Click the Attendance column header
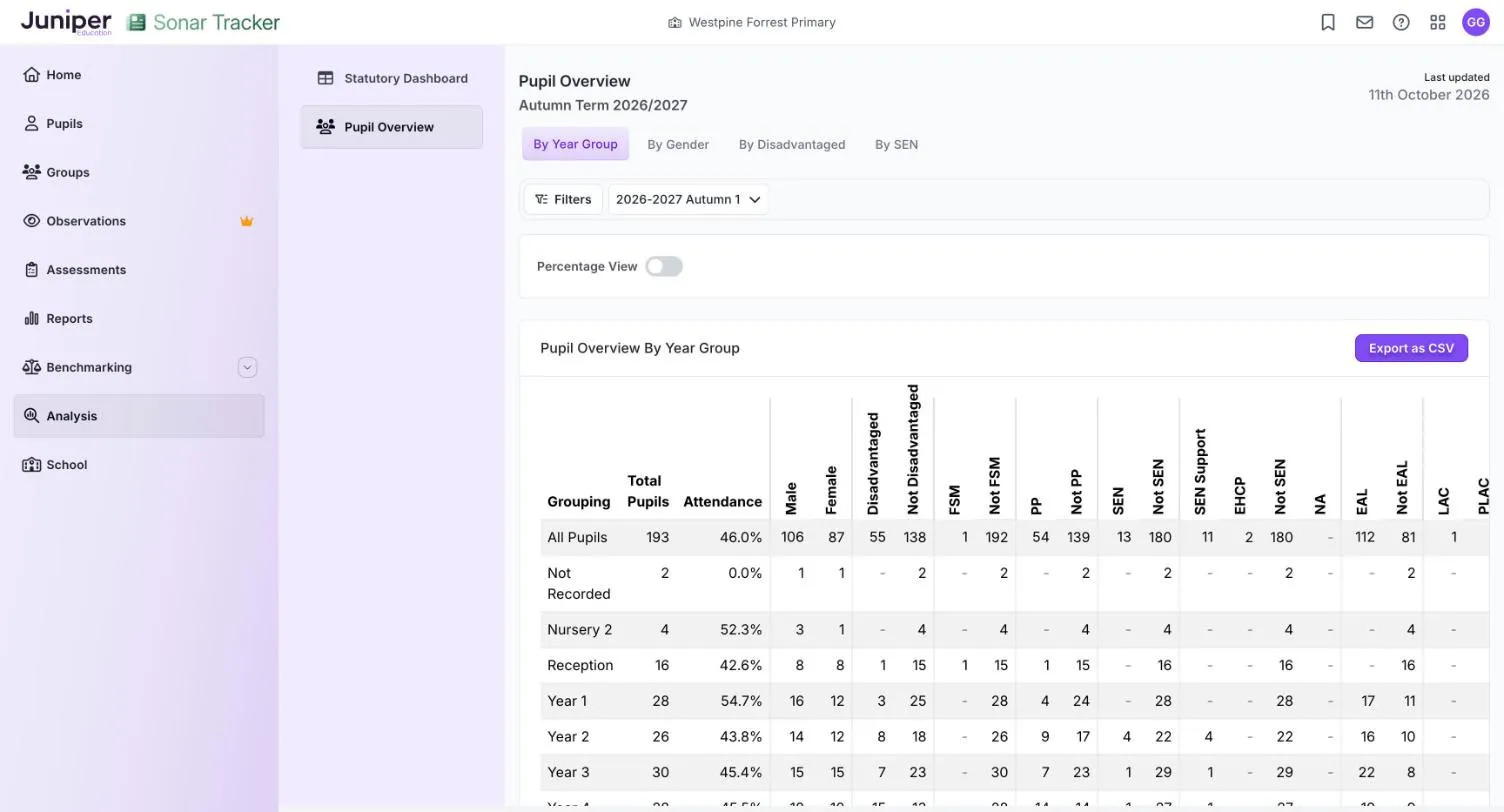 point(722,501)
